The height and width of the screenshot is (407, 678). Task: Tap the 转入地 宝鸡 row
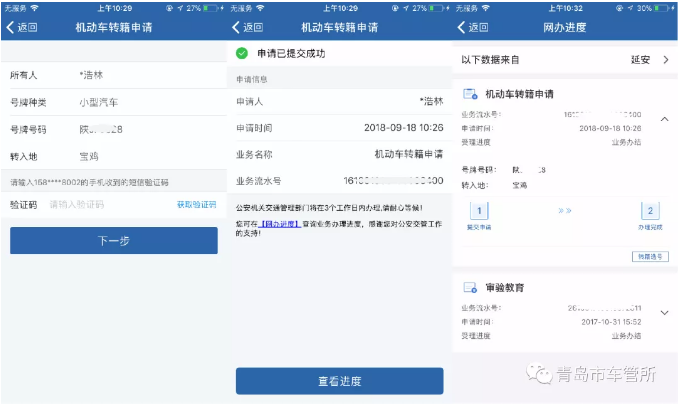113,156
